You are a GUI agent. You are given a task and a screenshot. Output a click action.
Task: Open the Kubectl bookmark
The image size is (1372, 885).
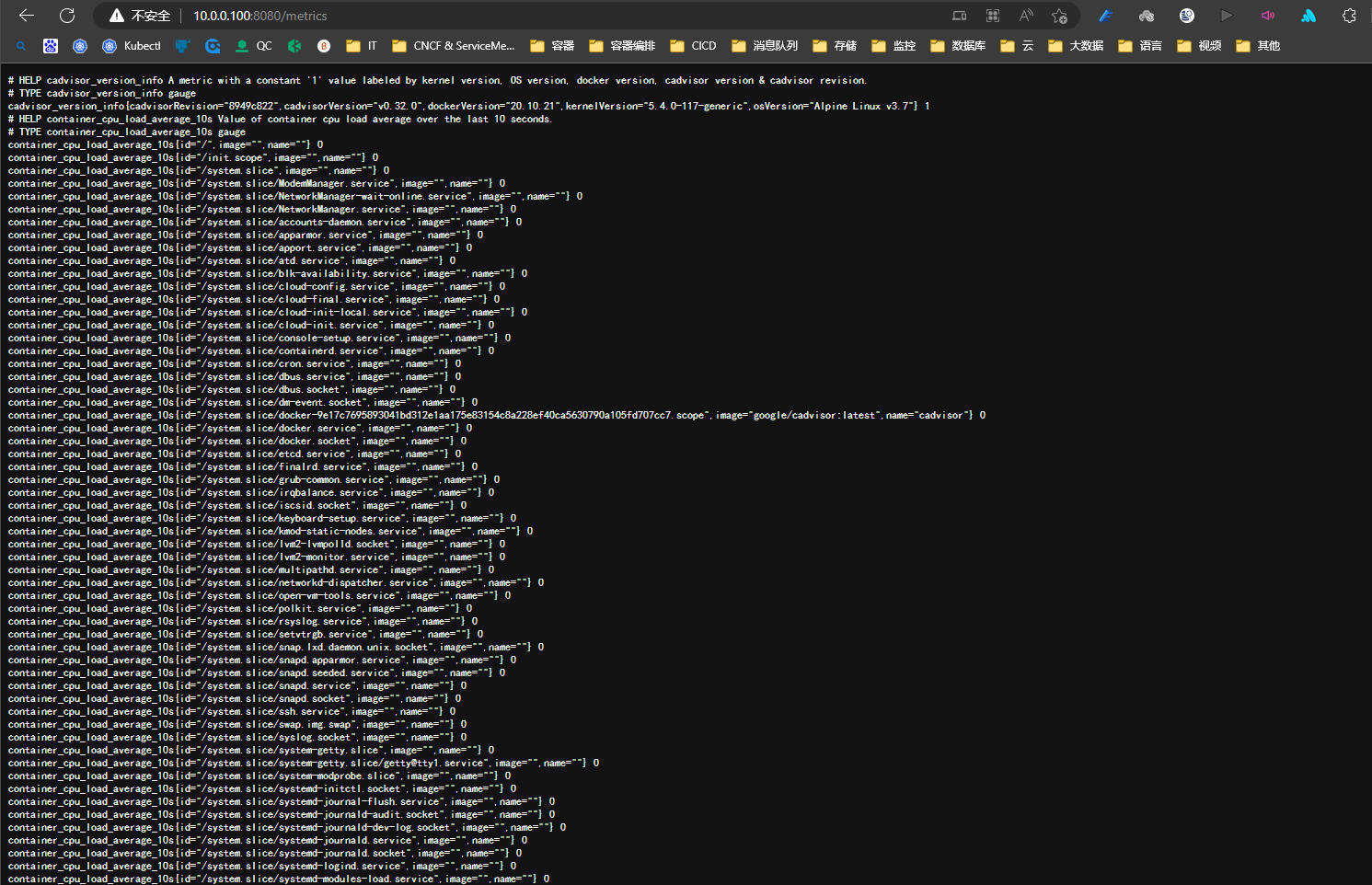pos(132,45)
